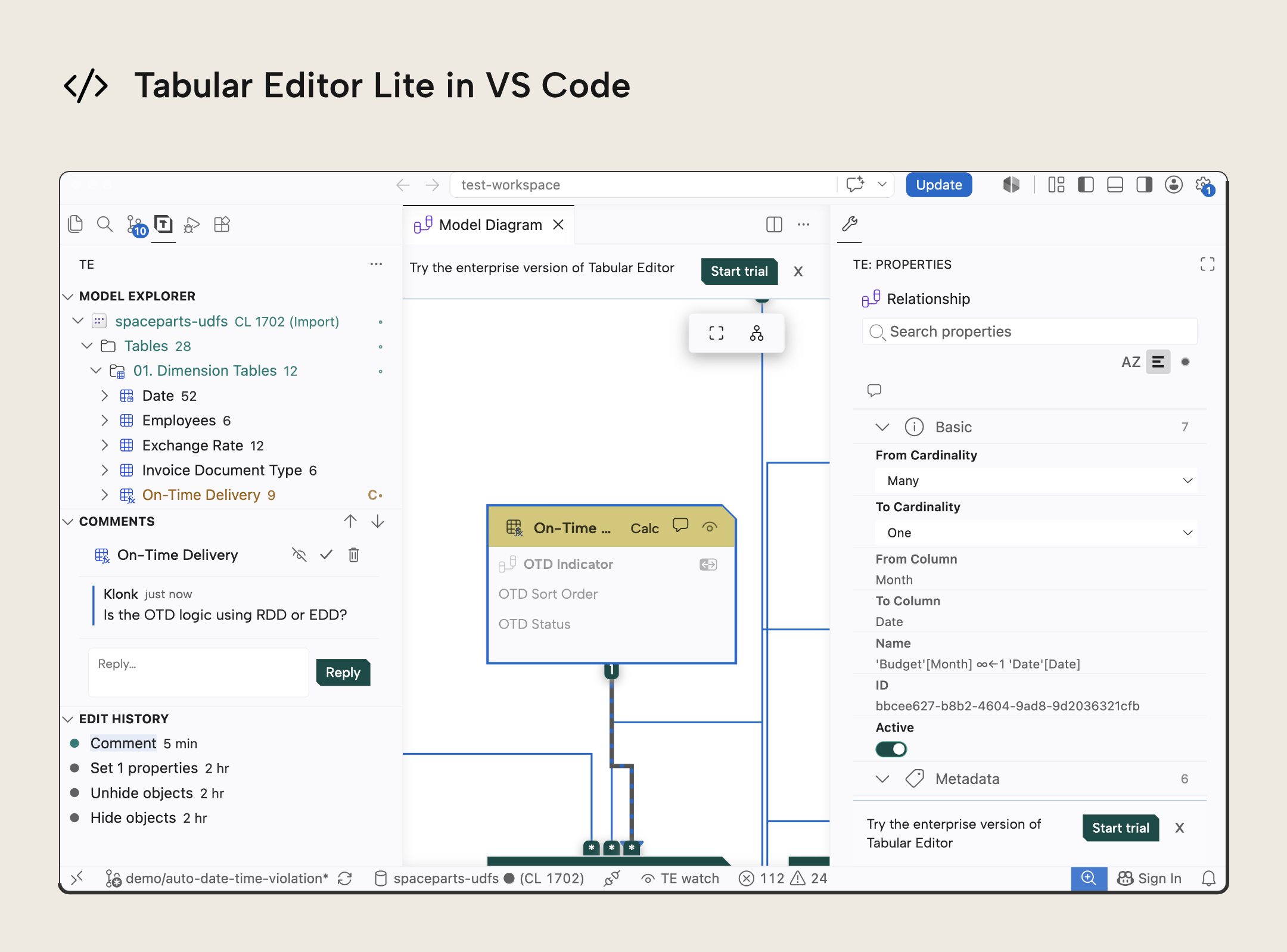Collapse the Basic properties section

tap(882, 427)
